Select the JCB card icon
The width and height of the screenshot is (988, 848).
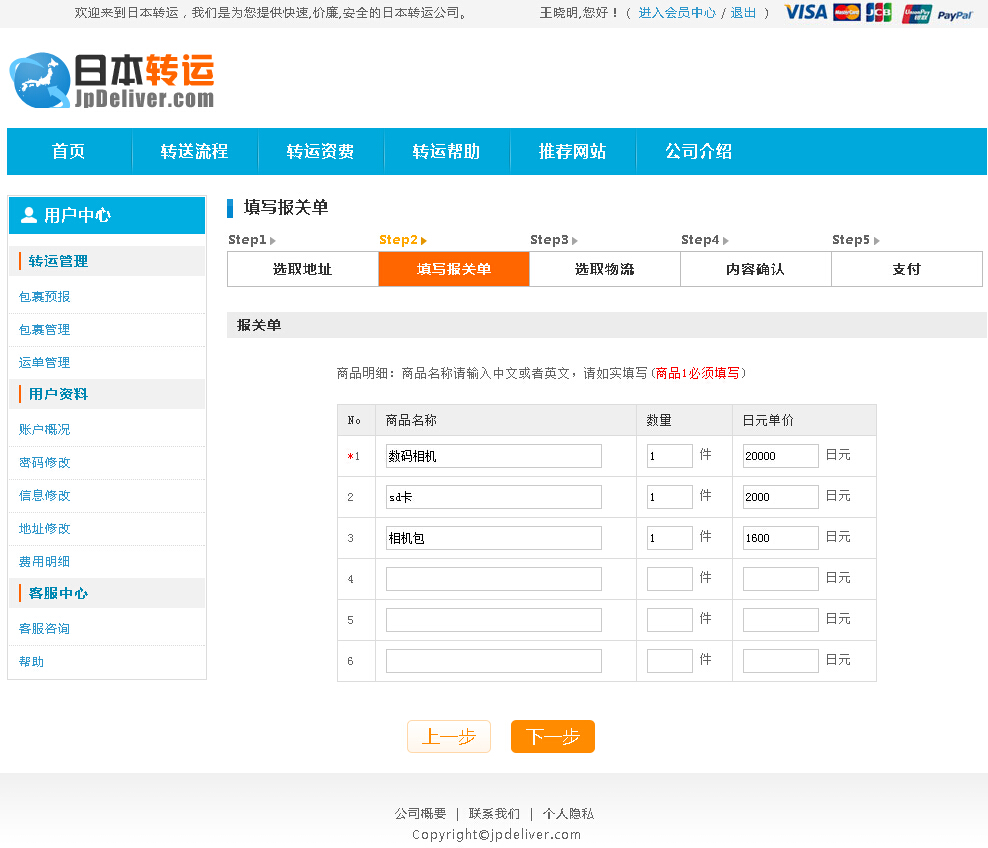(x=877, y=13)
